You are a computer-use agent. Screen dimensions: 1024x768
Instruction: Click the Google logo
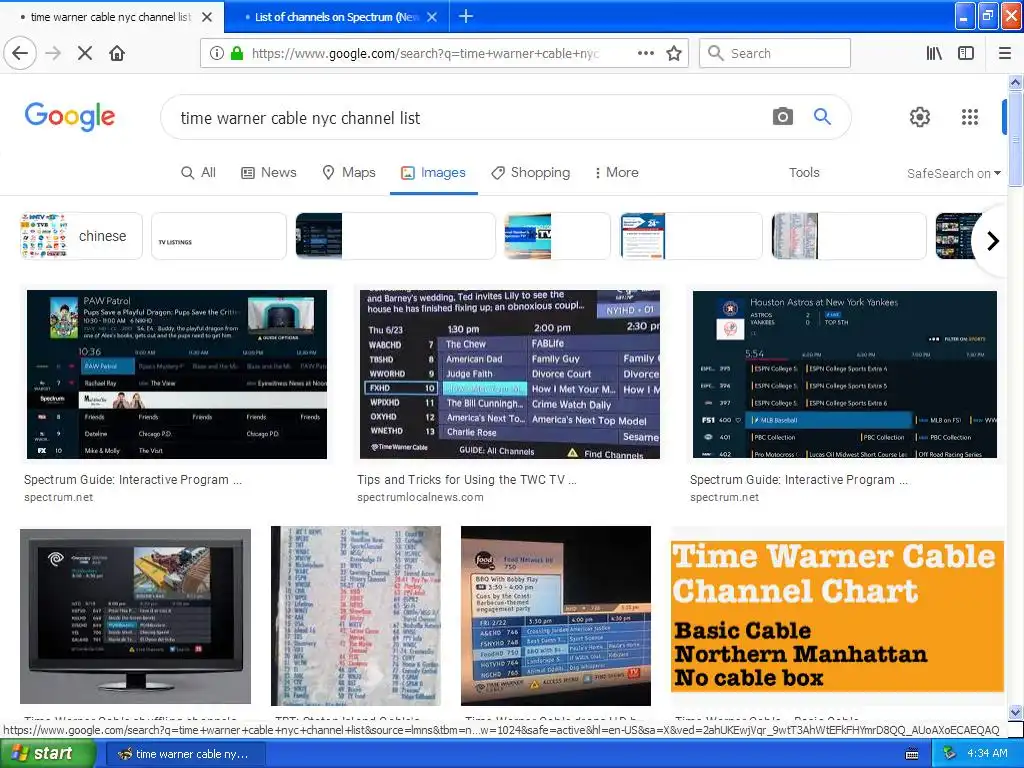point(70,117)
